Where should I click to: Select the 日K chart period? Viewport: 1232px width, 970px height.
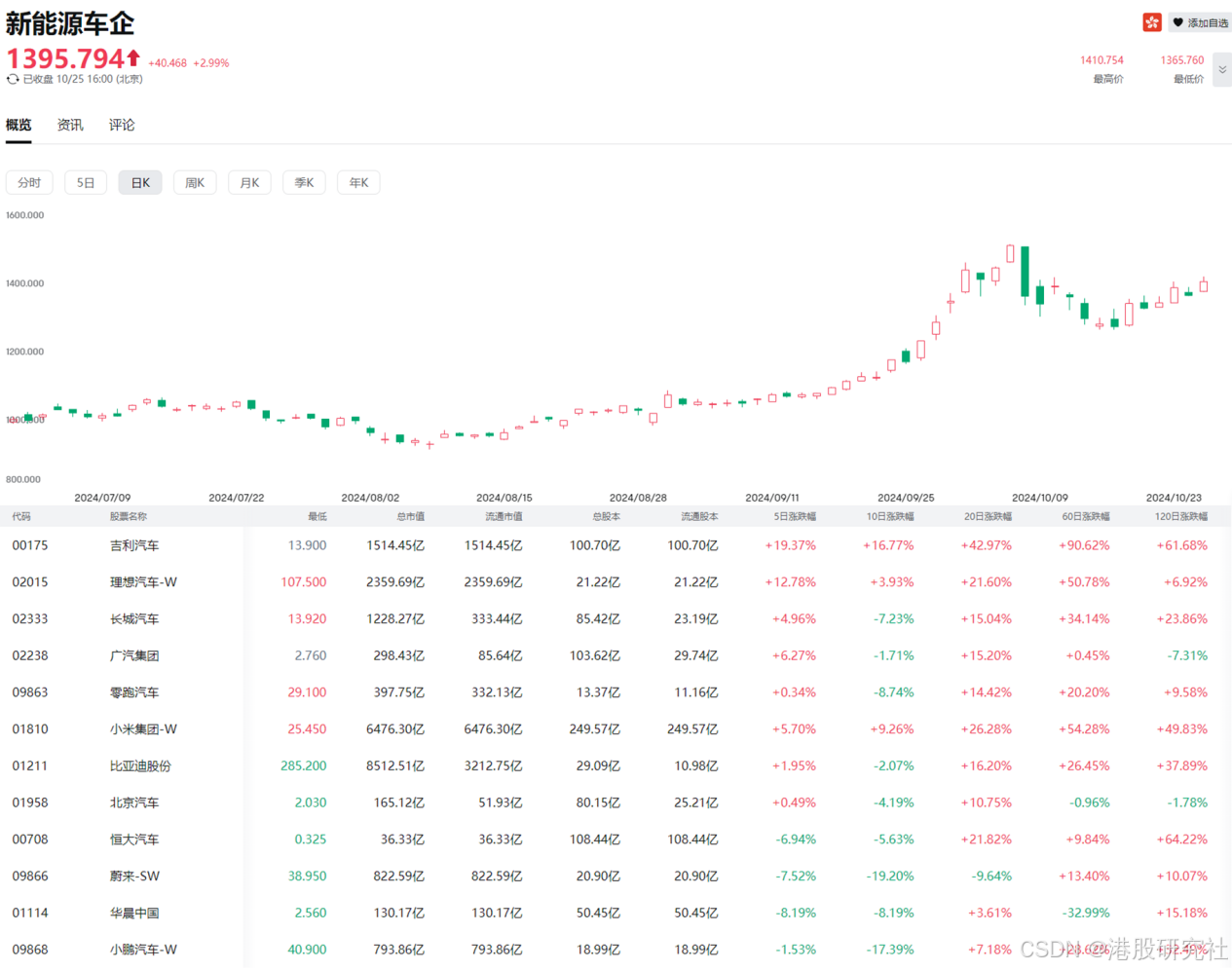click(x=140, y=182)
